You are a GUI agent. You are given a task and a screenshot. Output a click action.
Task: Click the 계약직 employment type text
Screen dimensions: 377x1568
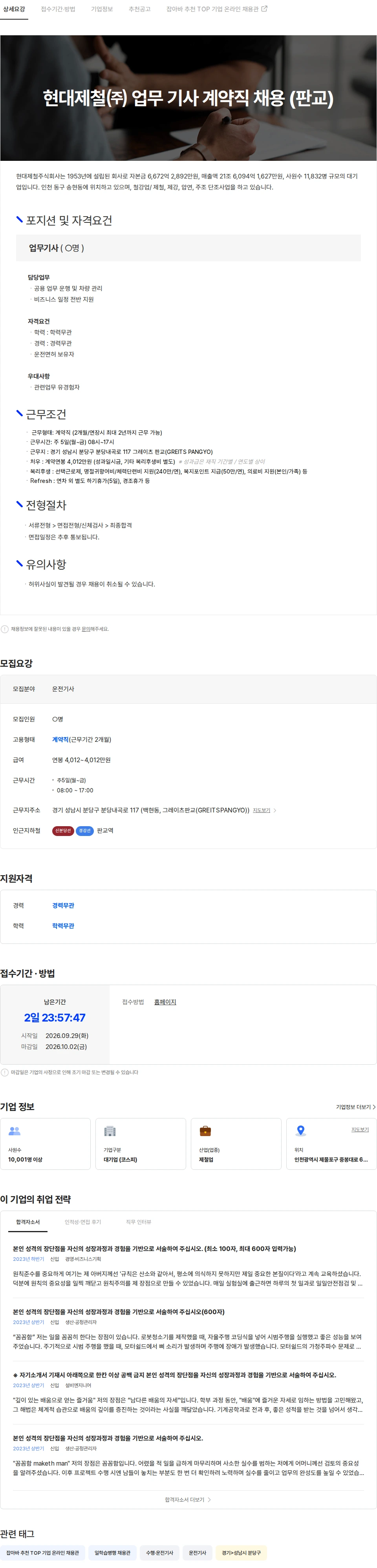point(60,739)
